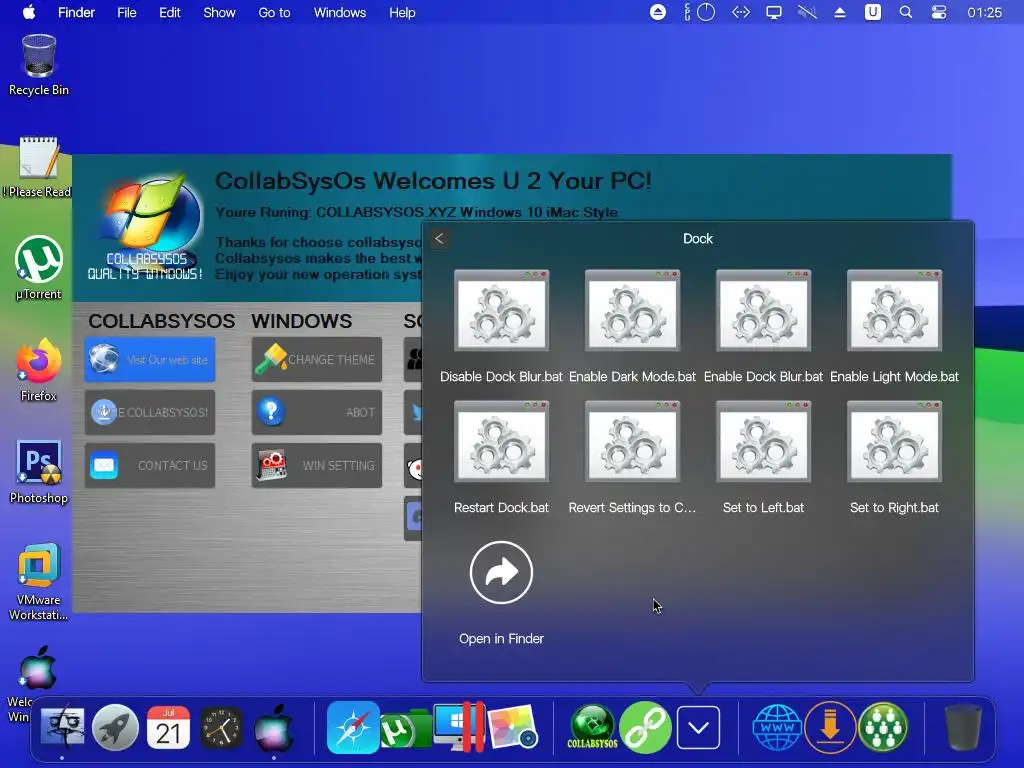Open the File menu

(127, 12)
